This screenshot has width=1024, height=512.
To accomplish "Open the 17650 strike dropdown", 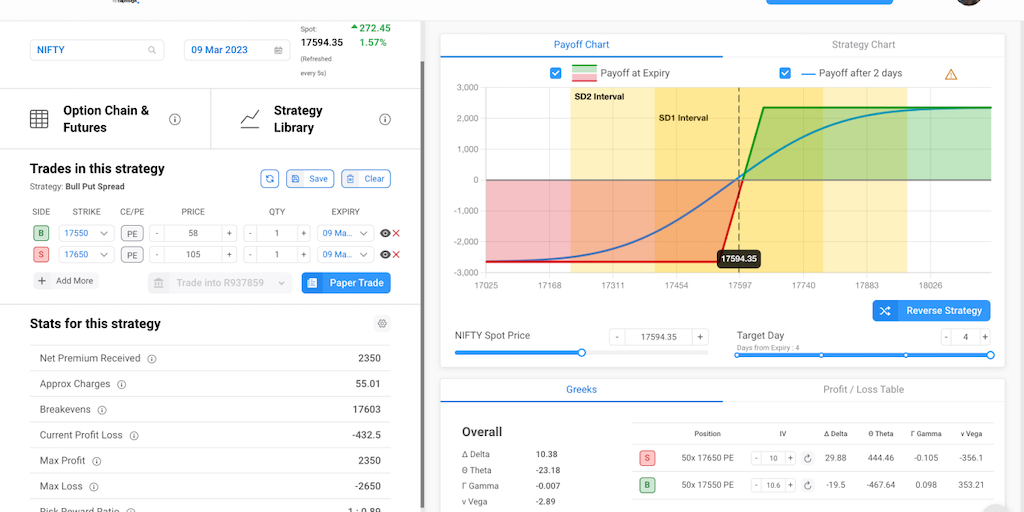I will coord(86,255).
